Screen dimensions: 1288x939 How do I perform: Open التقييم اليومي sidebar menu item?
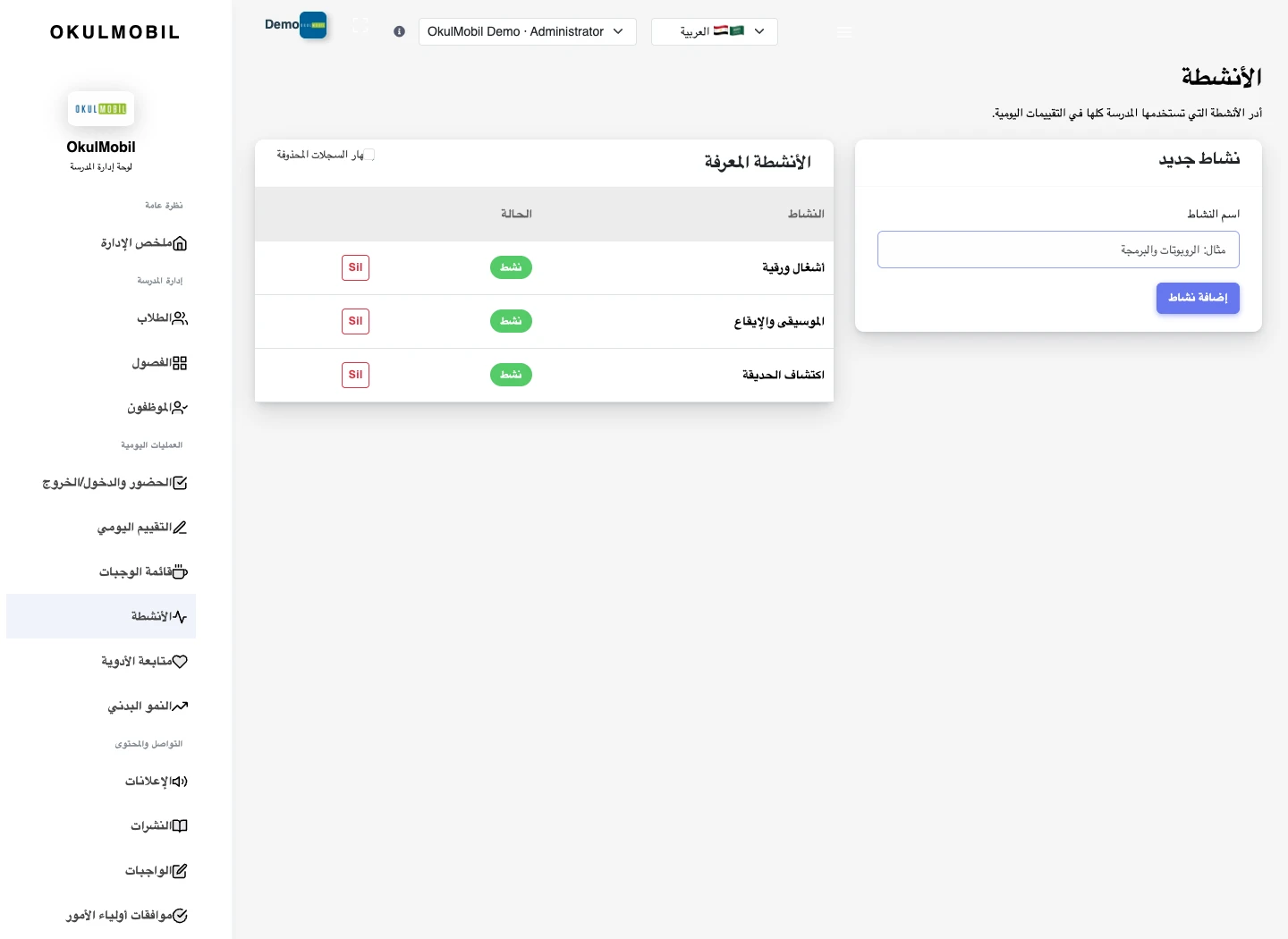[101, 527]
